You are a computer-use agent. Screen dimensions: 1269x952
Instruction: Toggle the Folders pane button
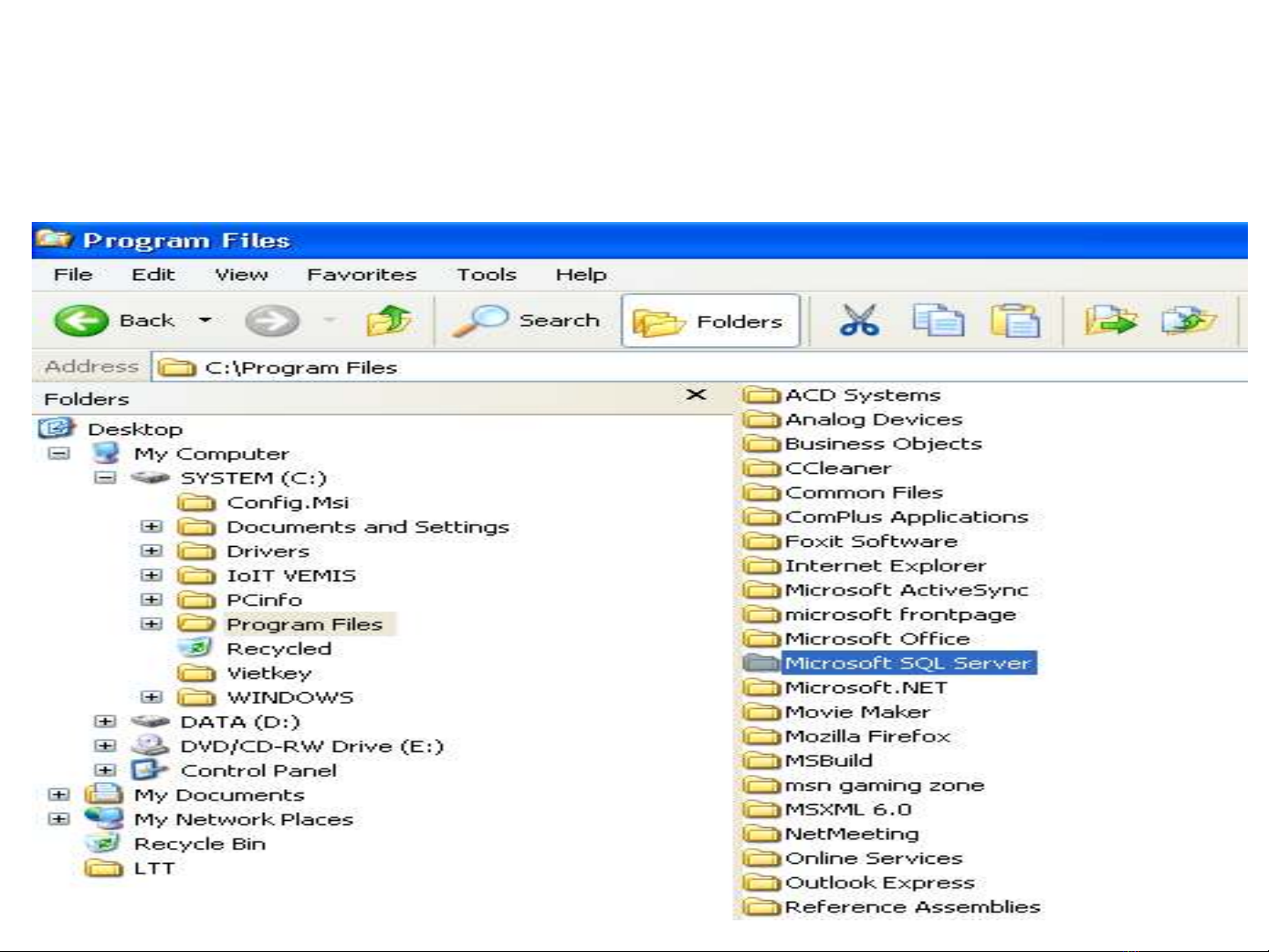coord(710,321)
